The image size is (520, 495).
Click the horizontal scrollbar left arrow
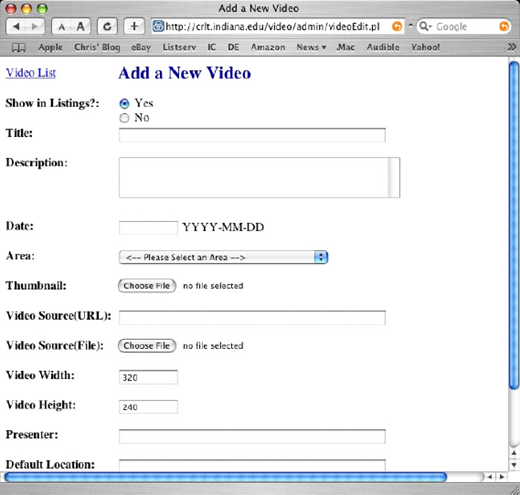pyautogui.click(x=490, y=477)
